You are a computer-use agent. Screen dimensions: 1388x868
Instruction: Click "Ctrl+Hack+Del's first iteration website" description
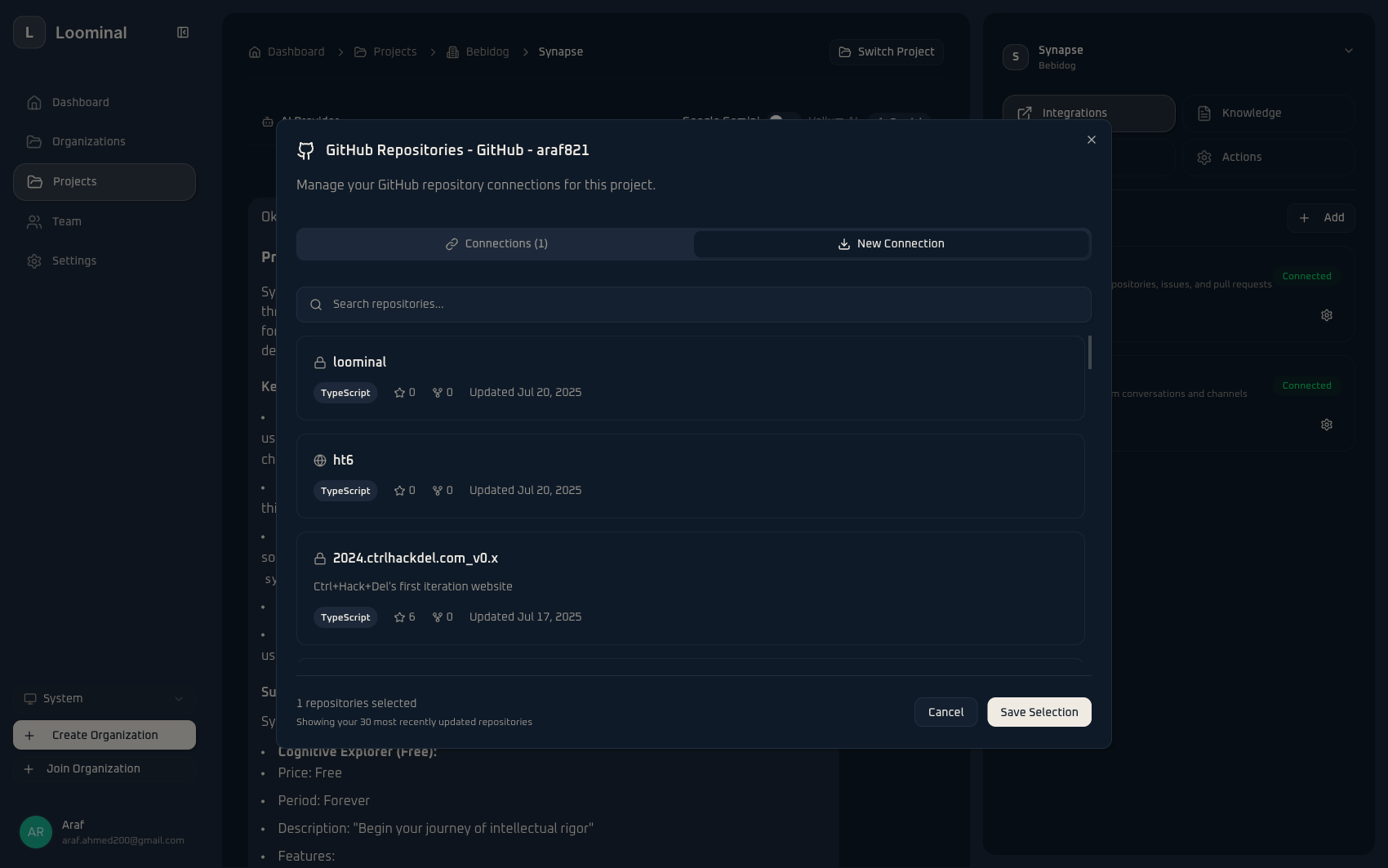413,586
